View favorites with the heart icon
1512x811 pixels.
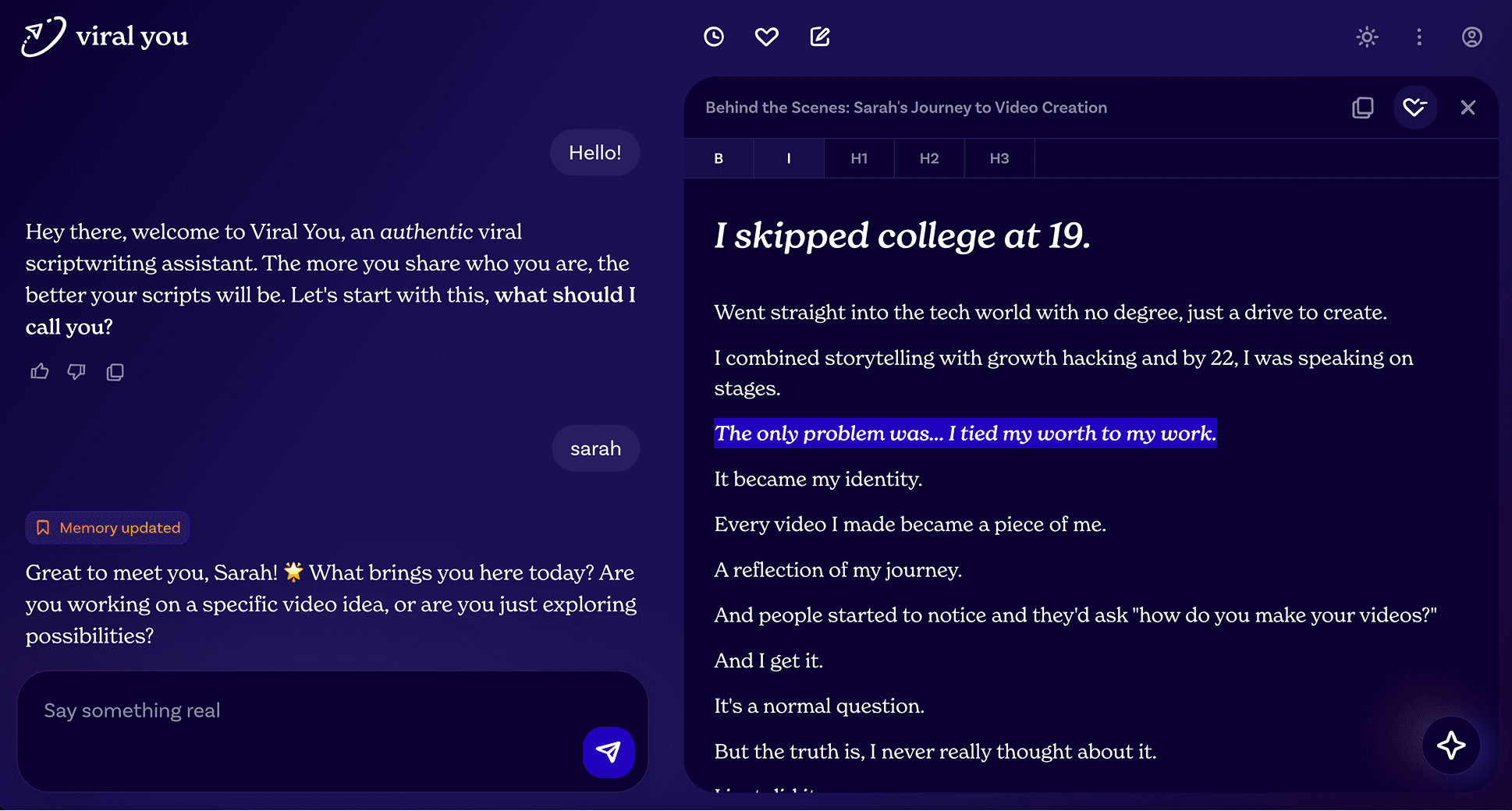pyautogui.click(x=766, y=37)
